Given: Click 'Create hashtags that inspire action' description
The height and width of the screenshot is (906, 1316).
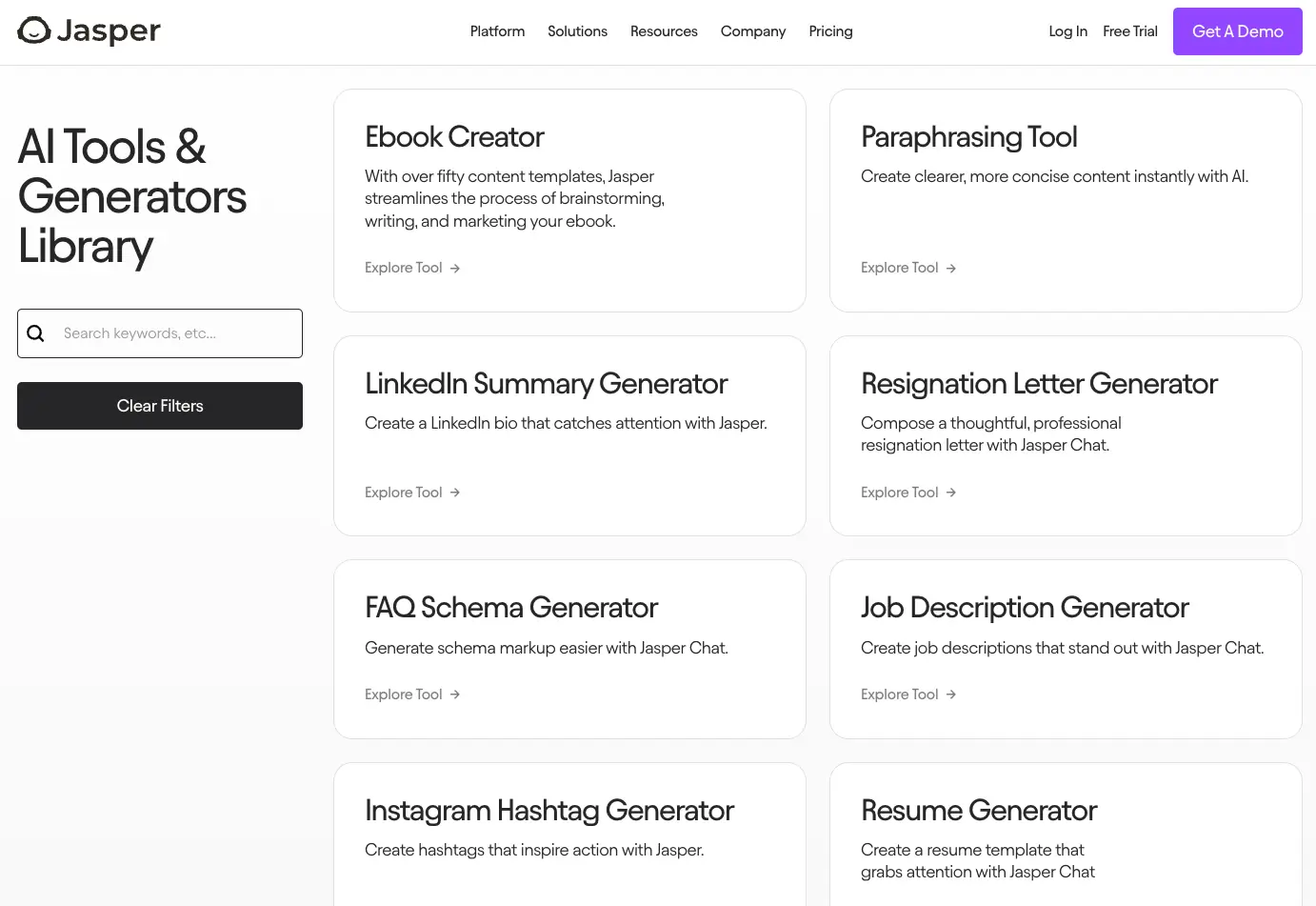Looking at the screenshot, I should pos(534,850).
